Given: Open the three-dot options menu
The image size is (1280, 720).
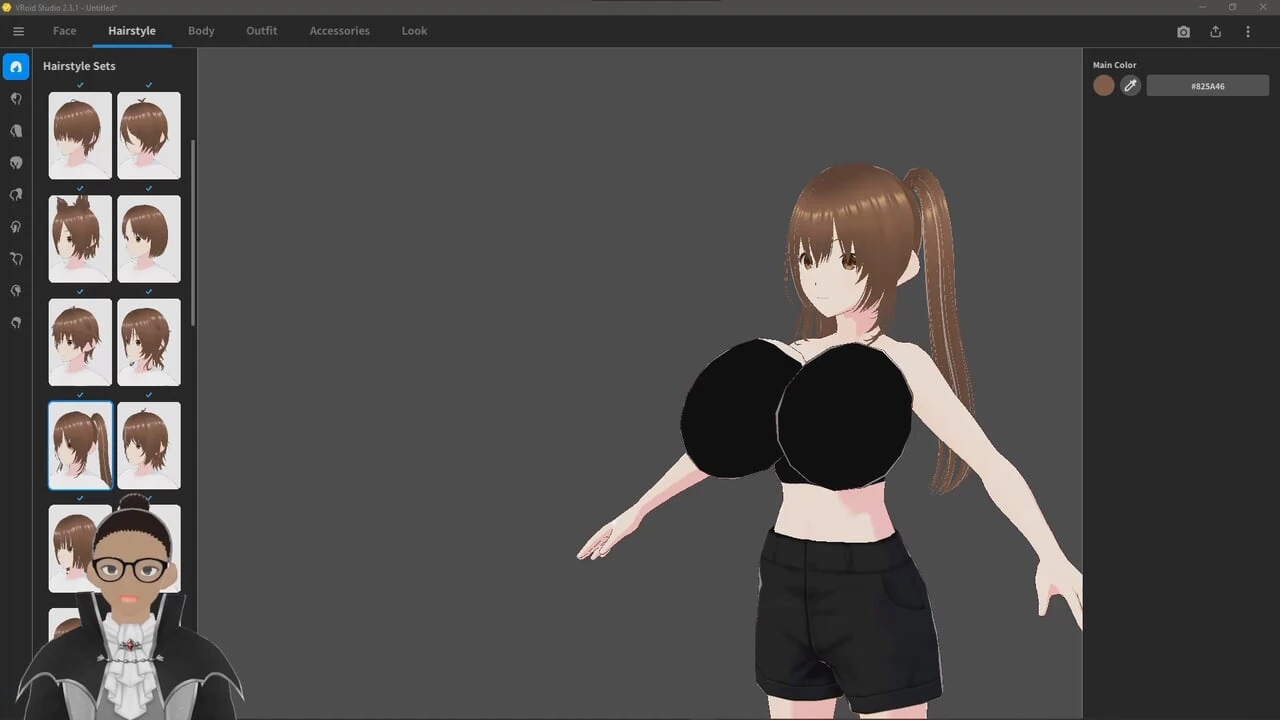Looking at the screenshot, I should (x=1247, y=31).
